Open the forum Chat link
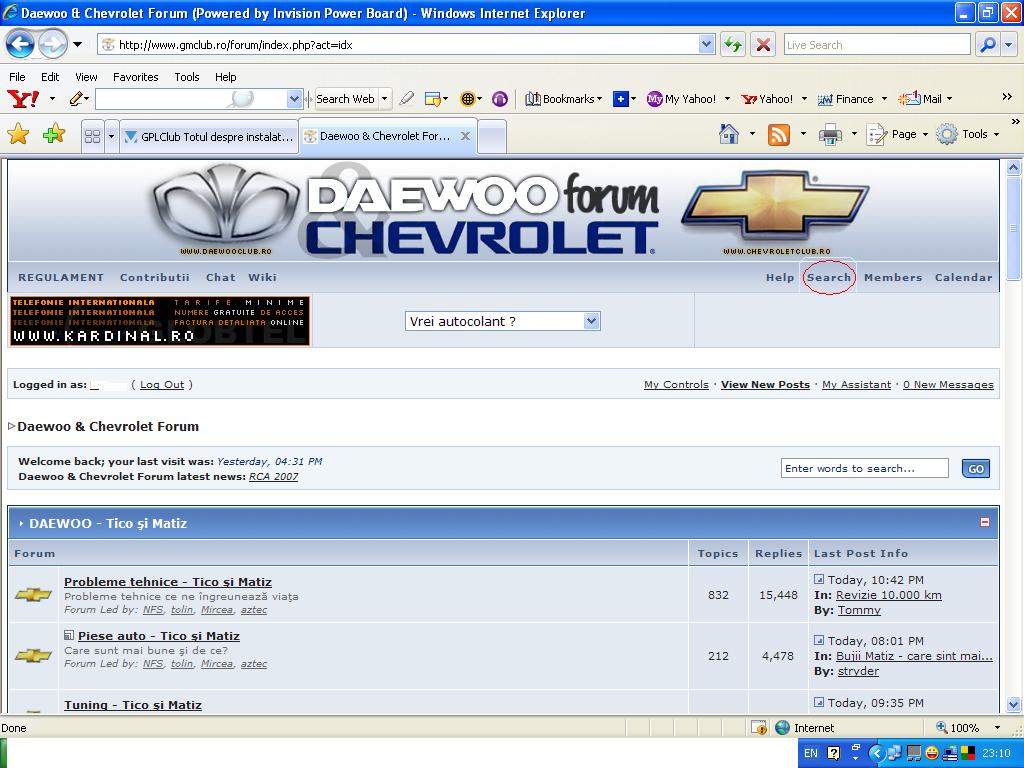This screenshot has height=768, width=1024. point(221,278)
